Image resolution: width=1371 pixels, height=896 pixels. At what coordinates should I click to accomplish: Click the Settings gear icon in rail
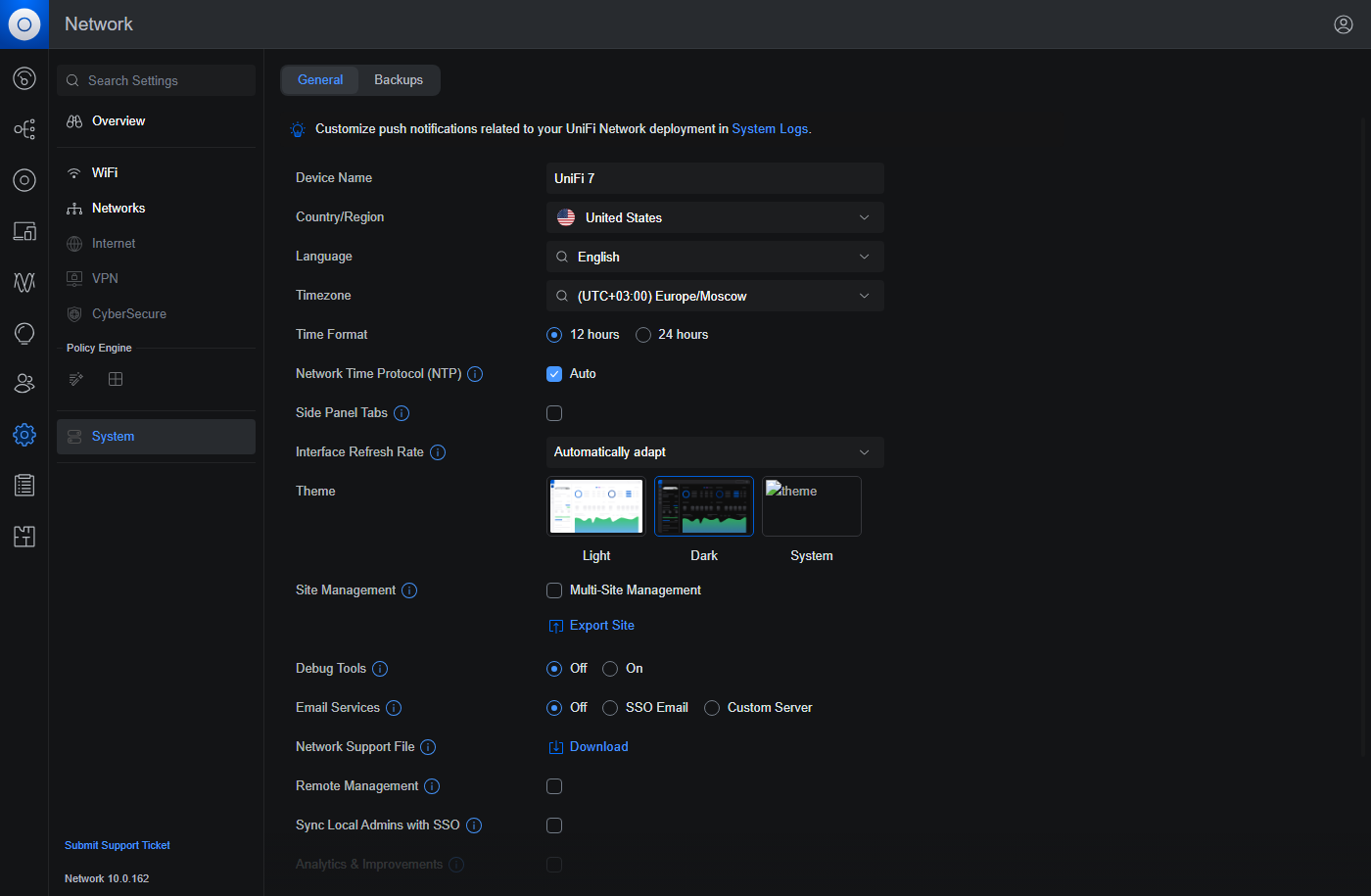[x=24, y=435]
